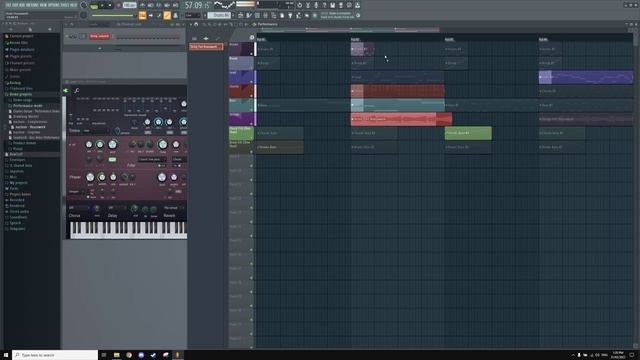Mute the Bass playlist track
Screen dimensions: 640x360
pyautogui.click(x=252, y=109)
